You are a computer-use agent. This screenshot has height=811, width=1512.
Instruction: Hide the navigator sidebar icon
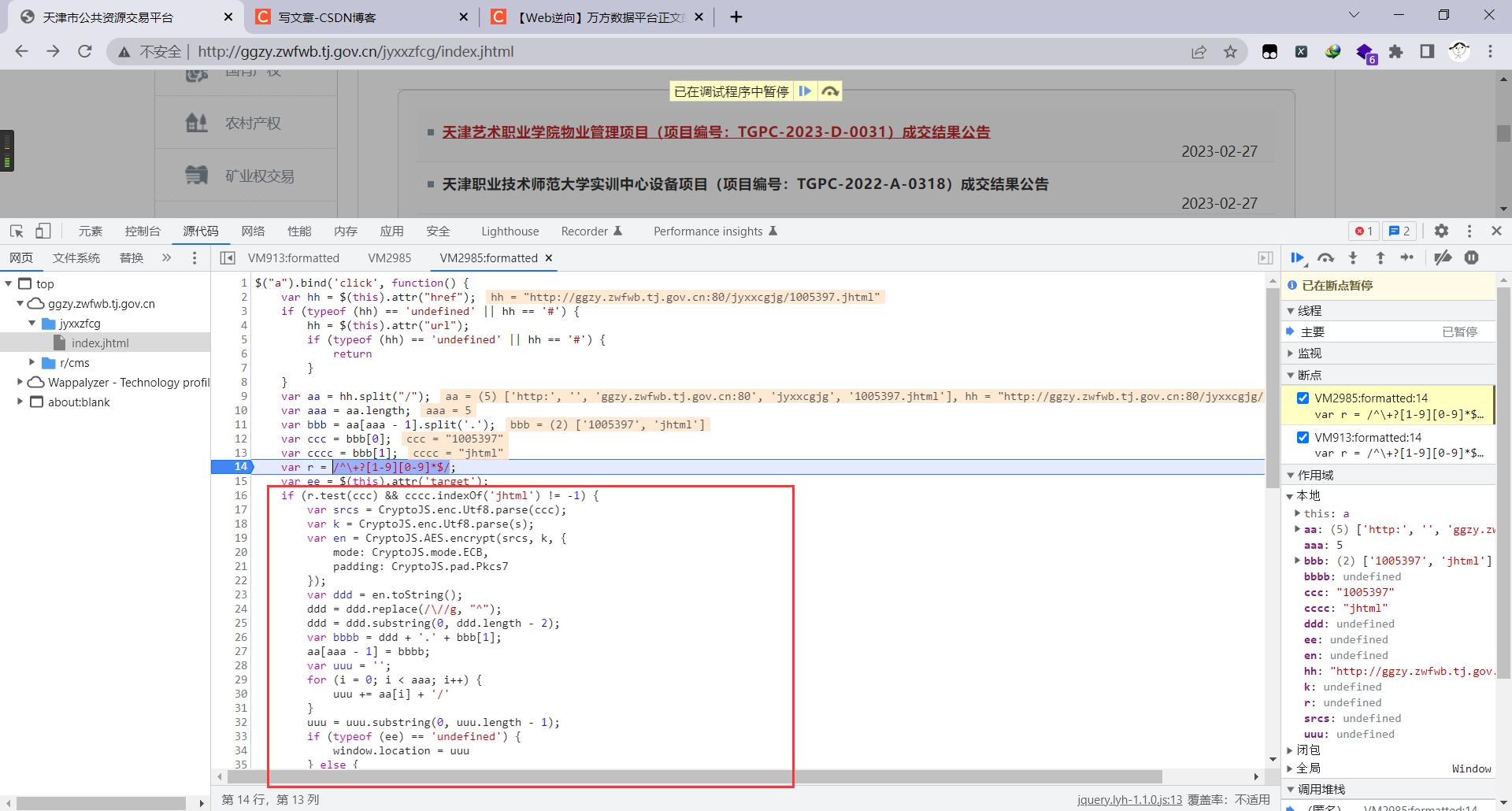coord(228,257)
